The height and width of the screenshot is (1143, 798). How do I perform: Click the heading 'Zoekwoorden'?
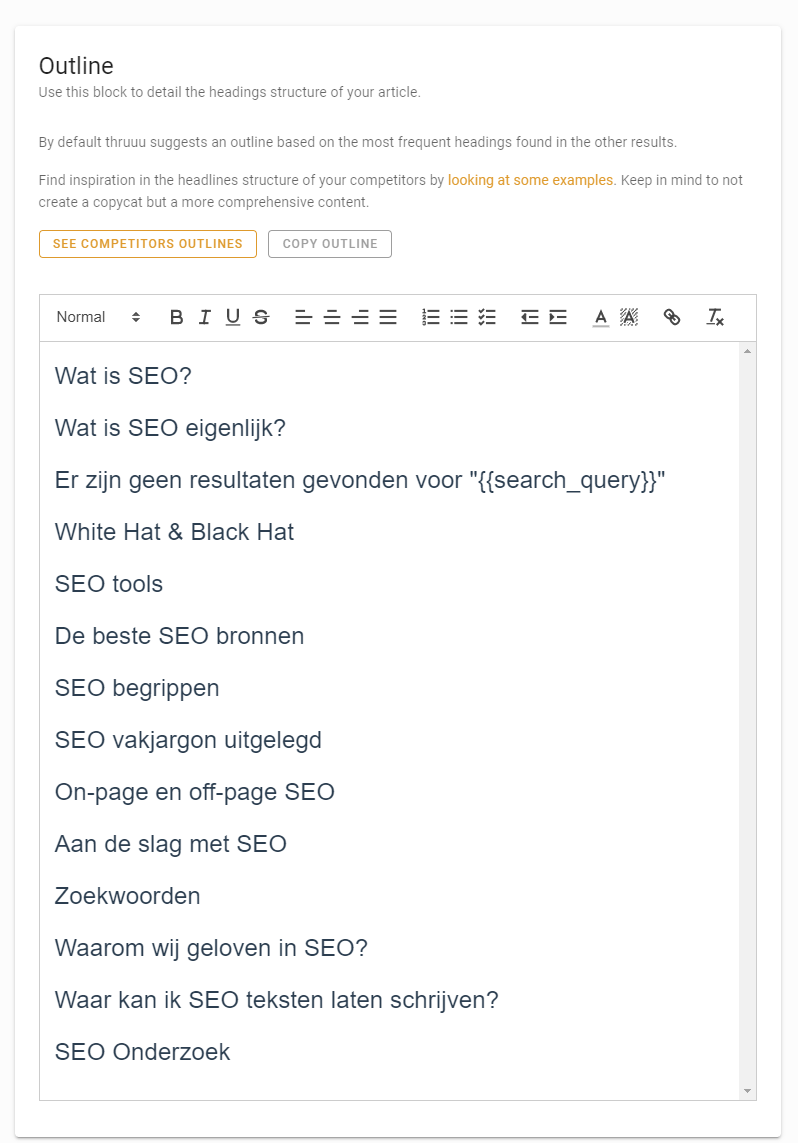click(x=128, y=896)
